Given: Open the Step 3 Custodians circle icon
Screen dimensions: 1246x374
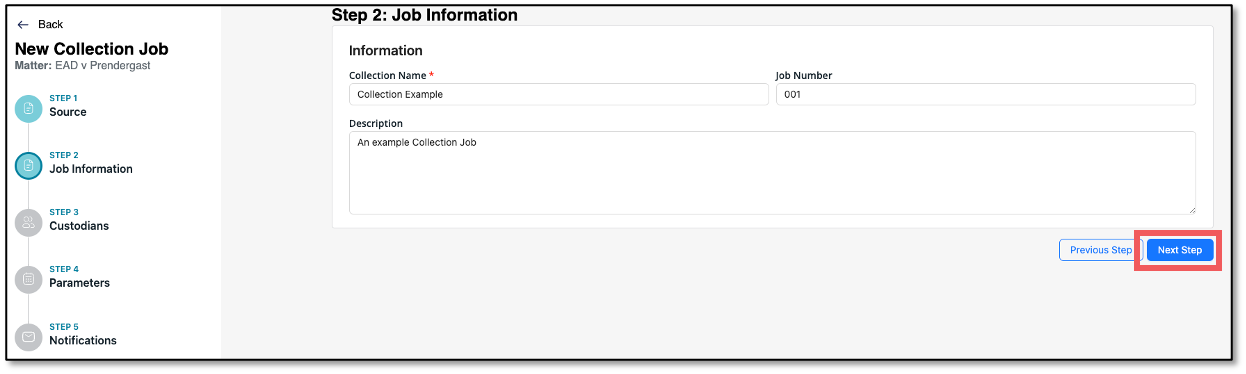Looking at the screenshot, I should click(28, 222).
